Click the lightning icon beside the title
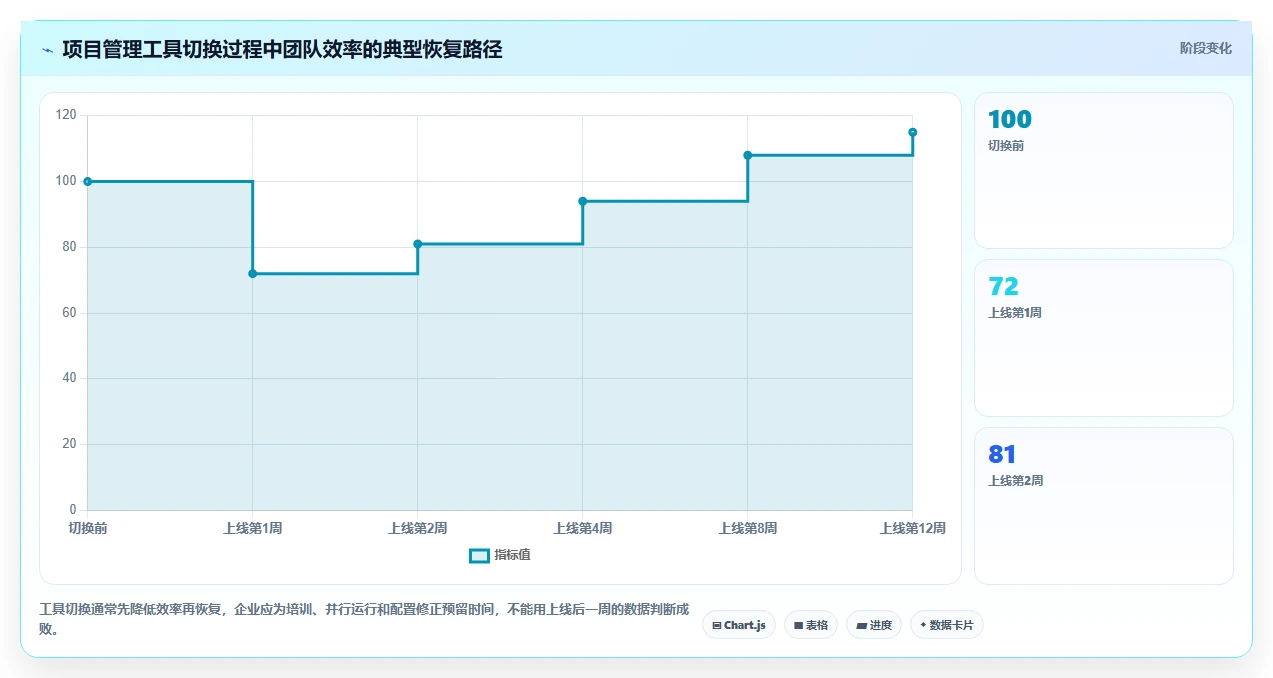This screenshot has width=1273, height=678. tap(47, 50)
